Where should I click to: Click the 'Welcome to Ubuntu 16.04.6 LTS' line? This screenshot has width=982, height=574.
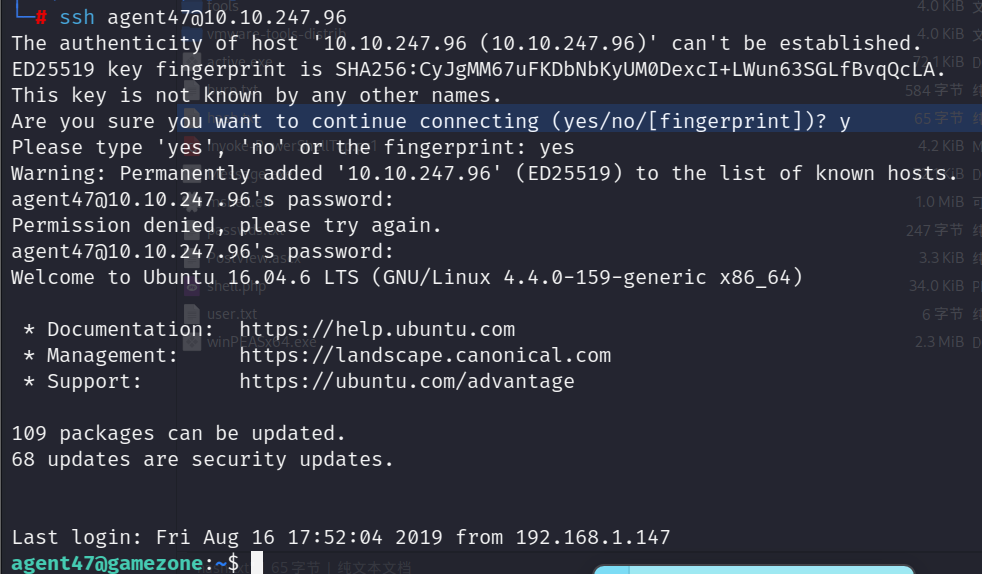pyautogui.click(x=407, y=277)
